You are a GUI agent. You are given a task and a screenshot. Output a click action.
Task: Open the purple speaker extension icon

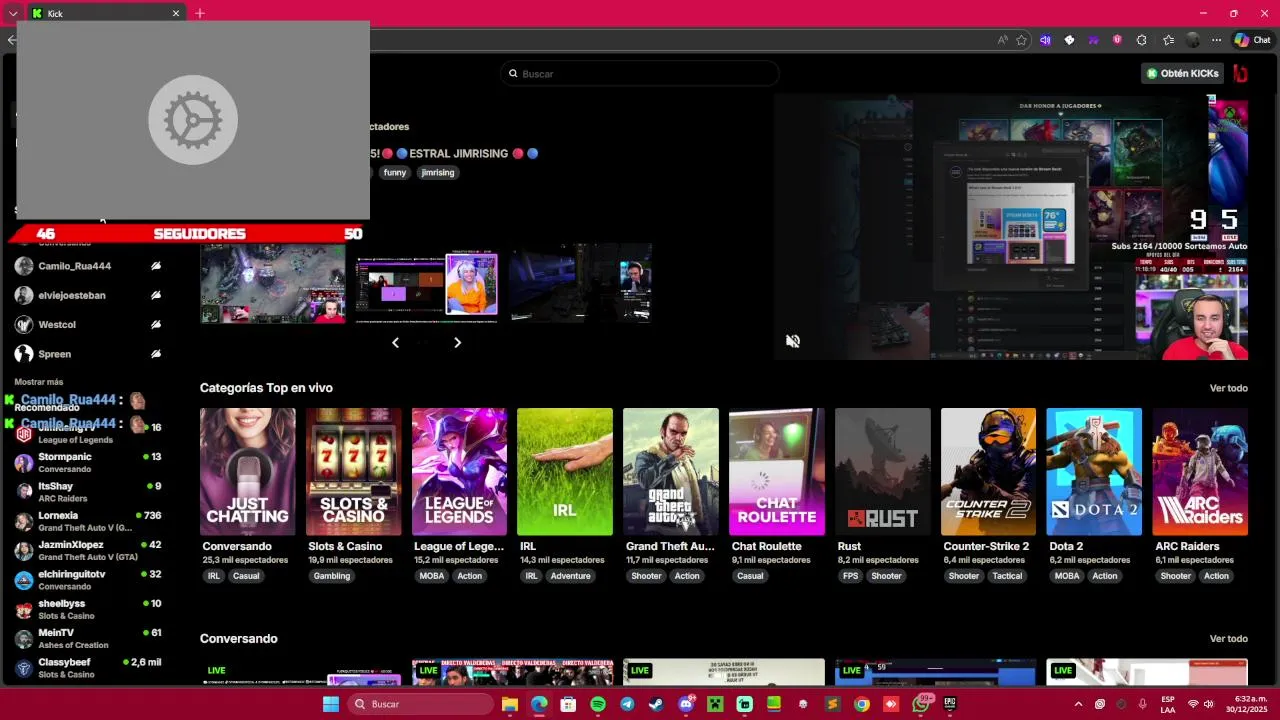[1045, 40]
